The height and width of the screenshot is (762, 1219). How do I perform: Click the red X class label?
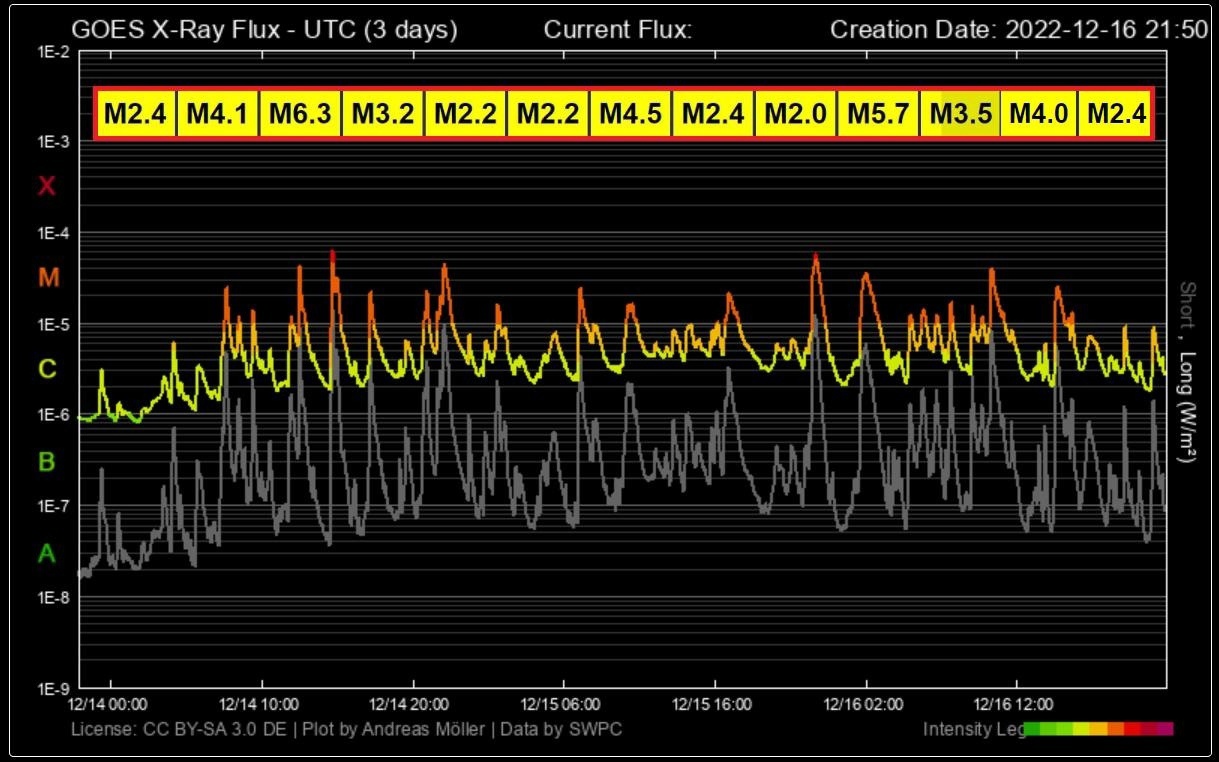46,186
